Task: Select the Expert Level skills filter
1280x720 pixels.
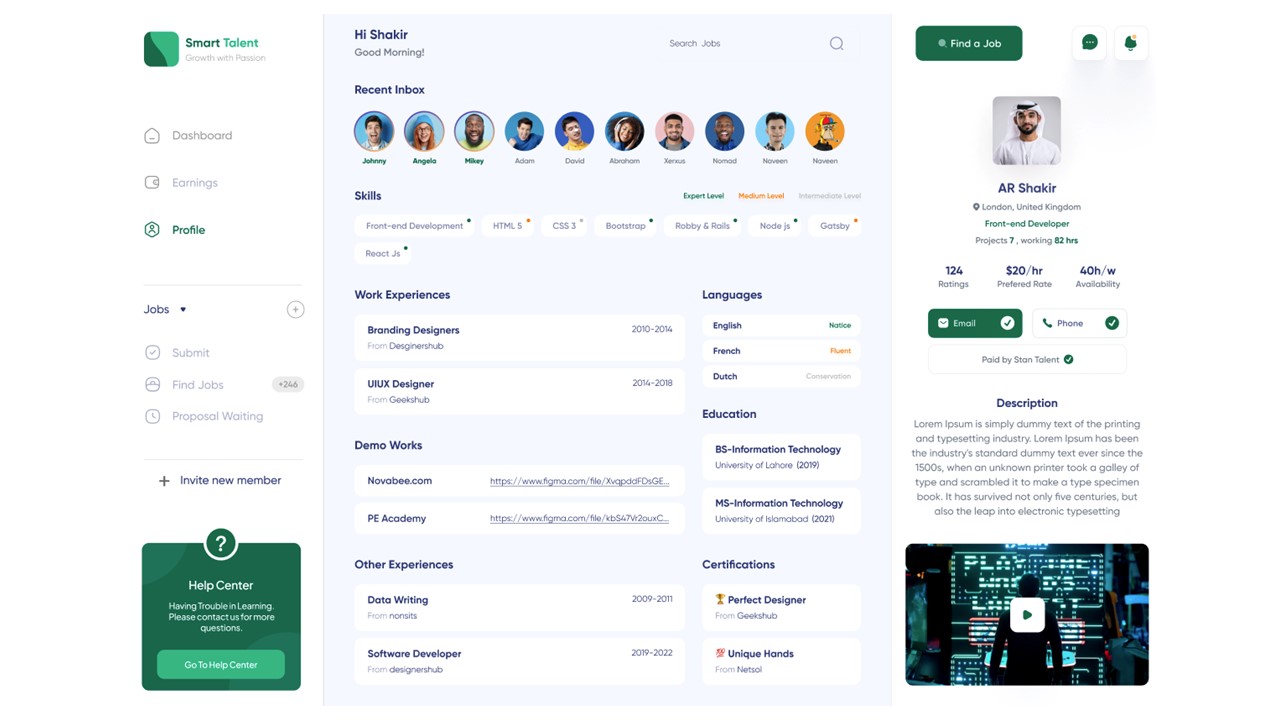Action: [703, 196]
